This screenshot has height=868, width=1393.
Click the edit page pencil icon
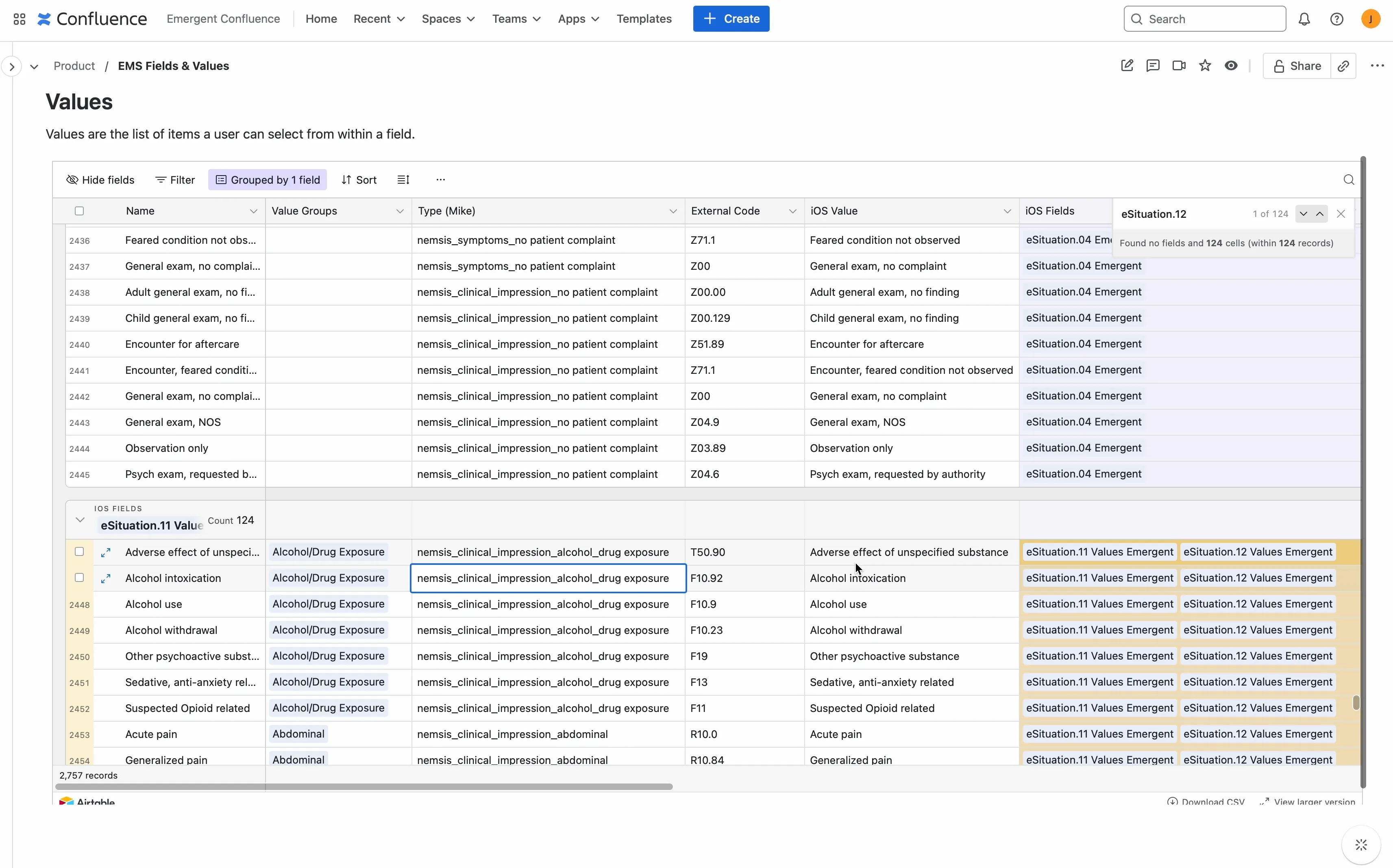coord(1126,65)
